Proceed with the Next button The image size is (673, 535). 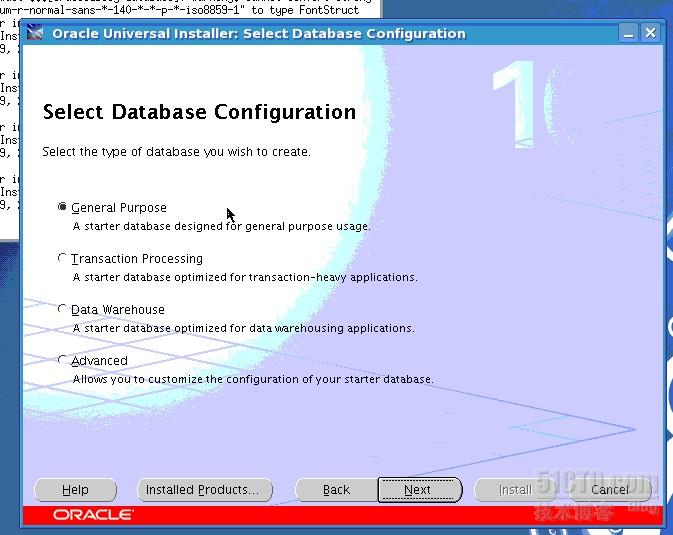[x=419, y=489]
